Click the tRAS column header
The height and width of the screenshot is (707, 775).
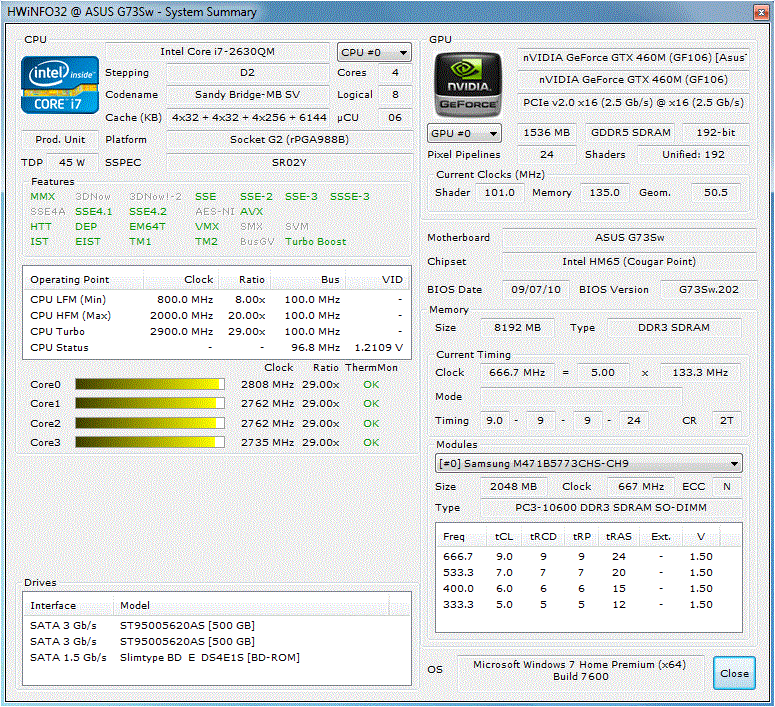coord(619,536)
